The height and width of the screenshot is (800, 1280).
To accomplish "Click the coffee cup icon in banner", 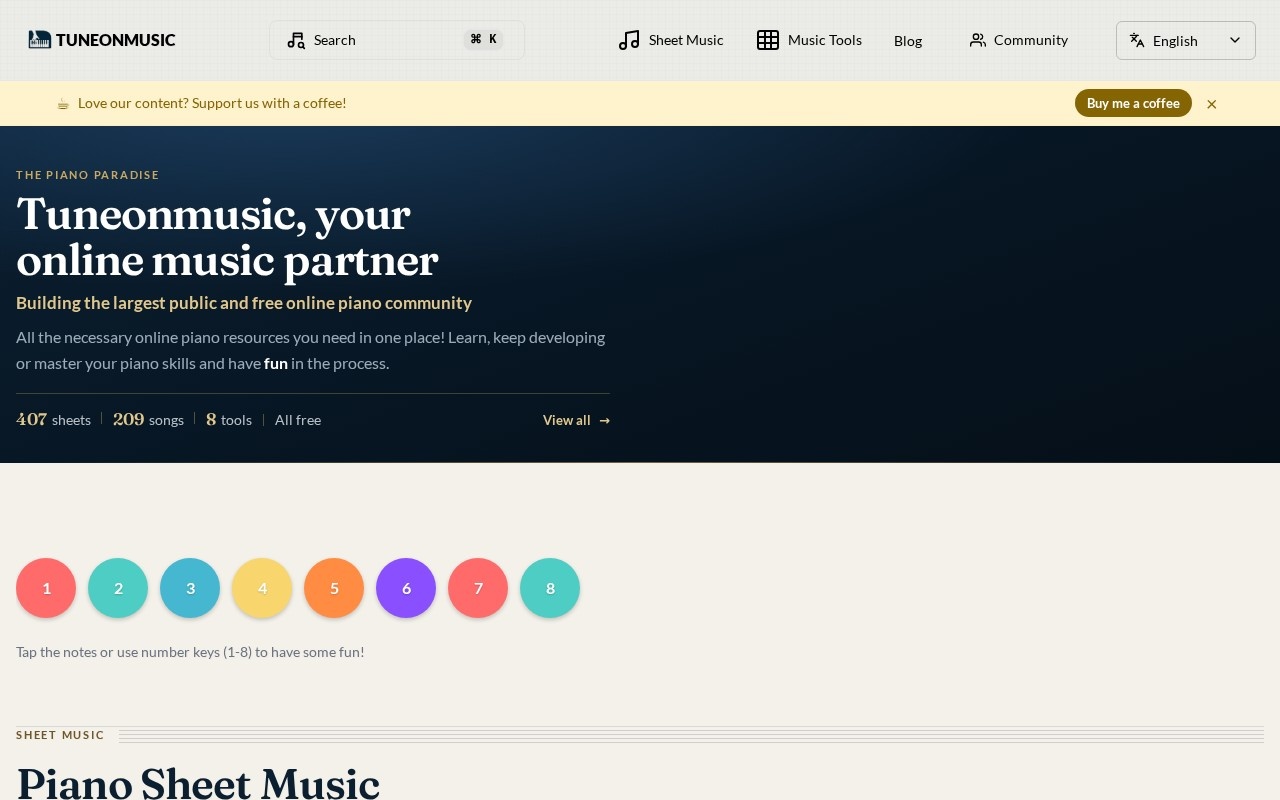I will (63, 103).
